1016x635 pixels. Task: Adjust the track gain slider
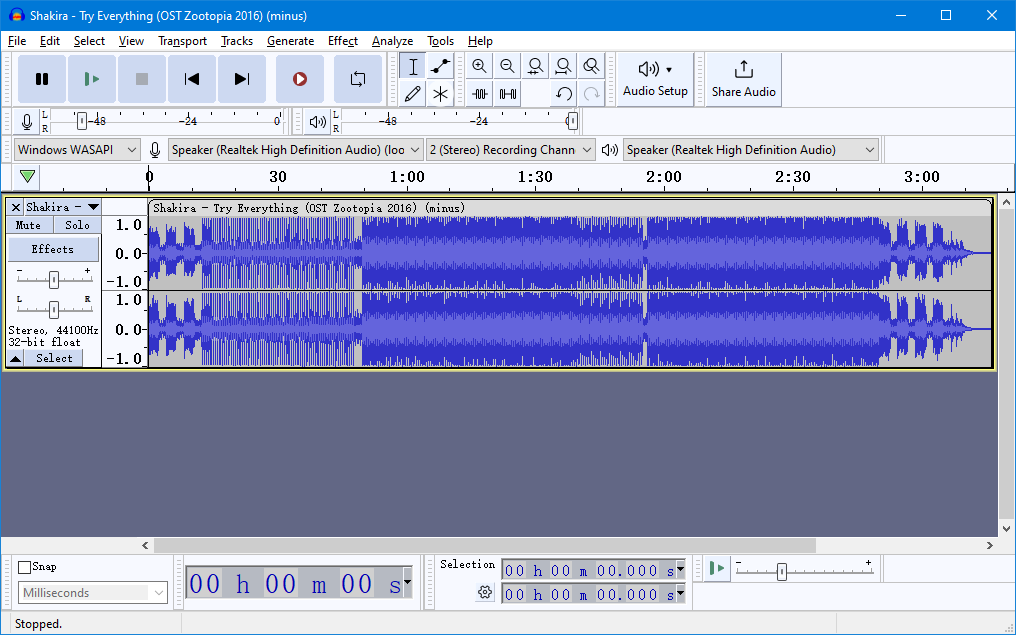click(x=54, y=279)
